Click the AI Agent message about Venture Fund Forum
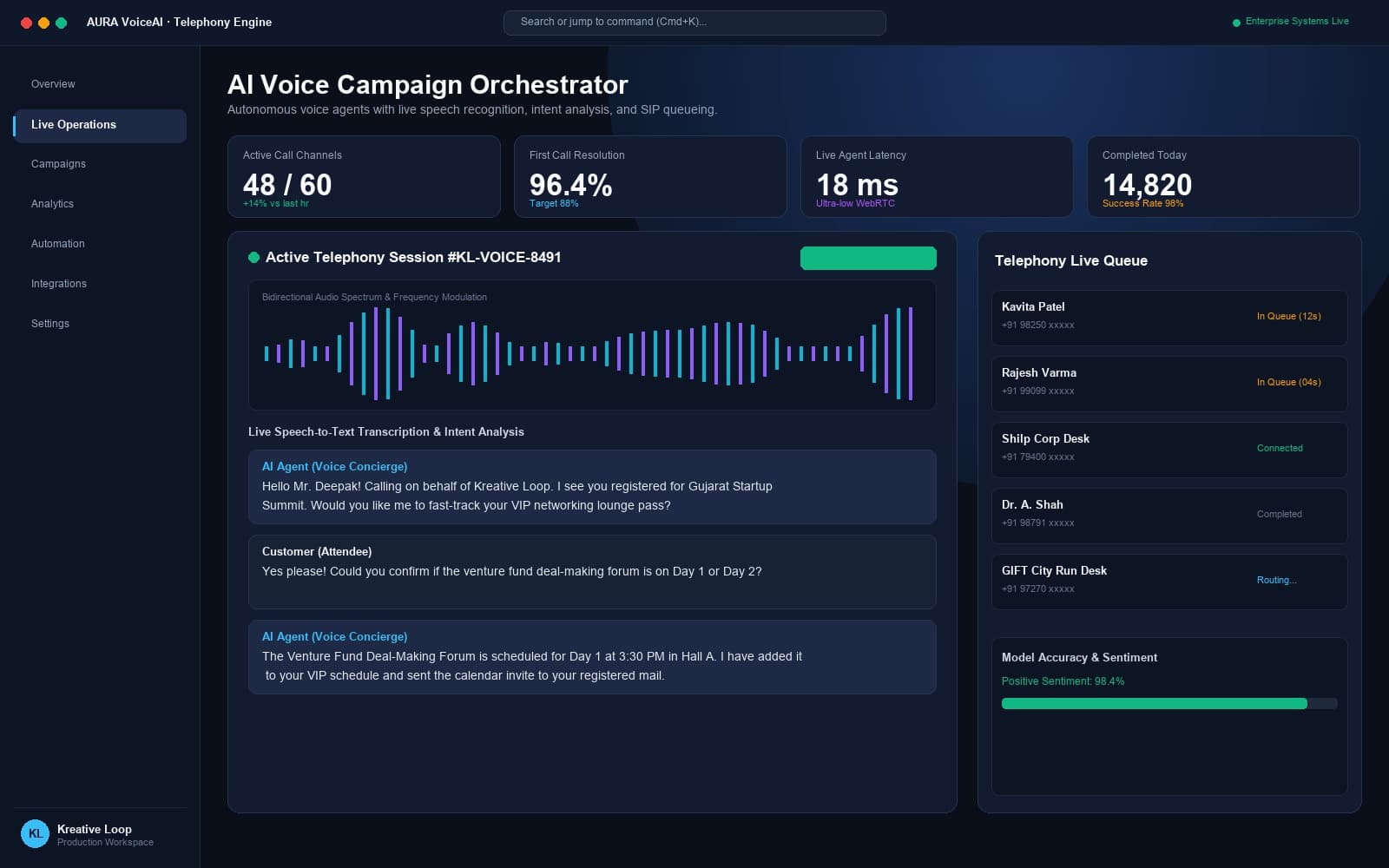The height and width of the screenshot is (868, 1389). point(592,657)
